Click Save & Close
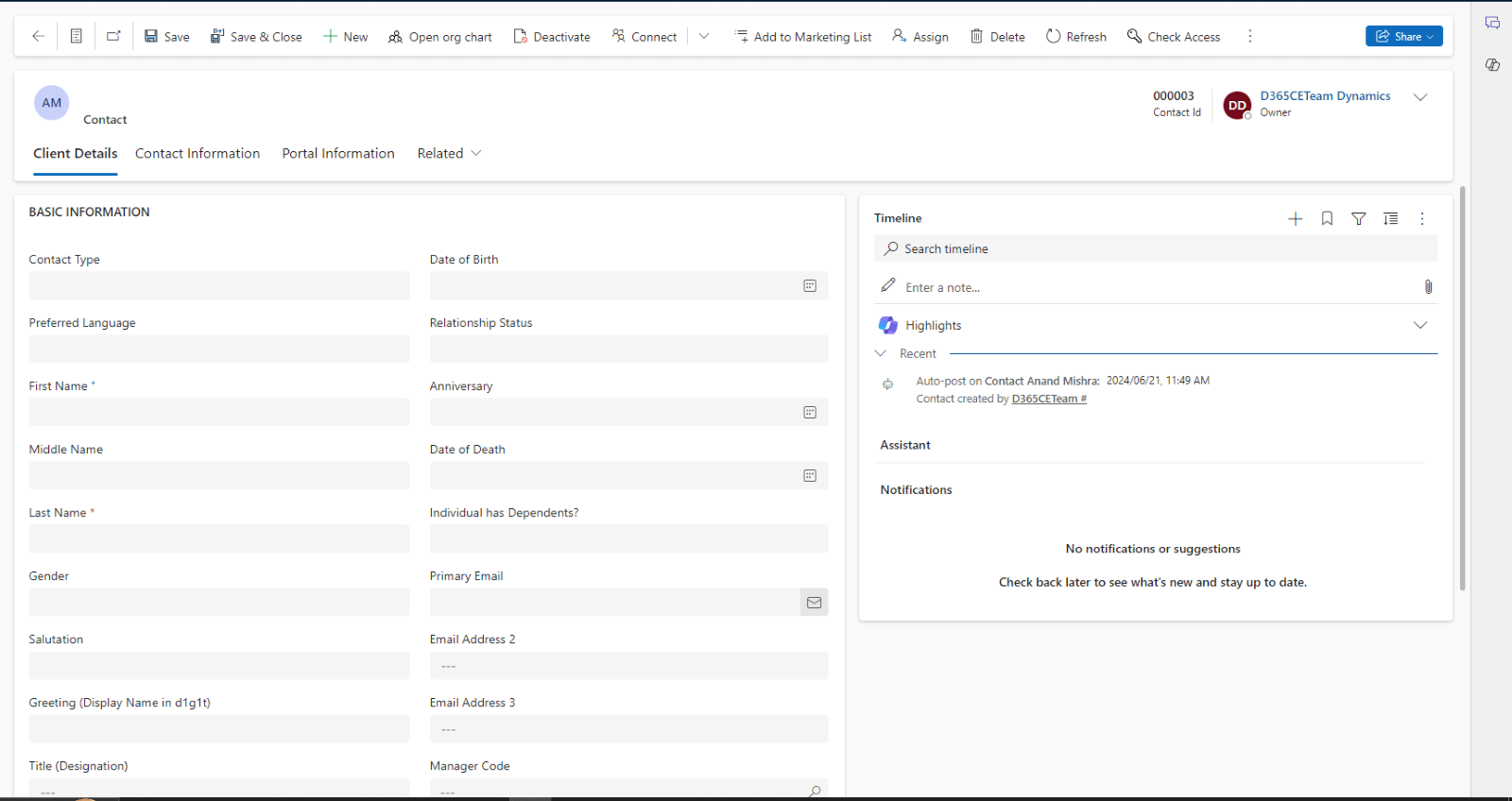1512x801 pixels. click(256, 37)
